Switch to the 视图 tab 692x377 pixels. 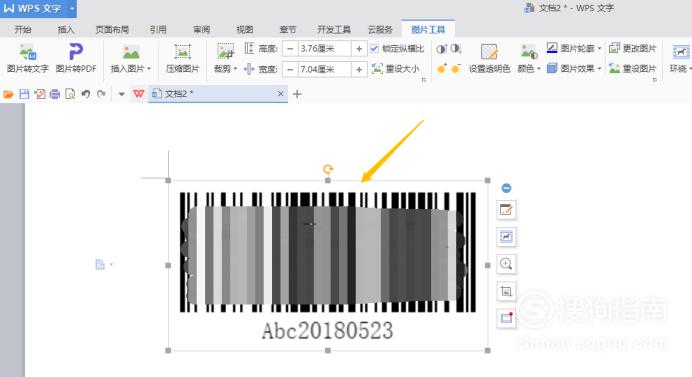245,30
